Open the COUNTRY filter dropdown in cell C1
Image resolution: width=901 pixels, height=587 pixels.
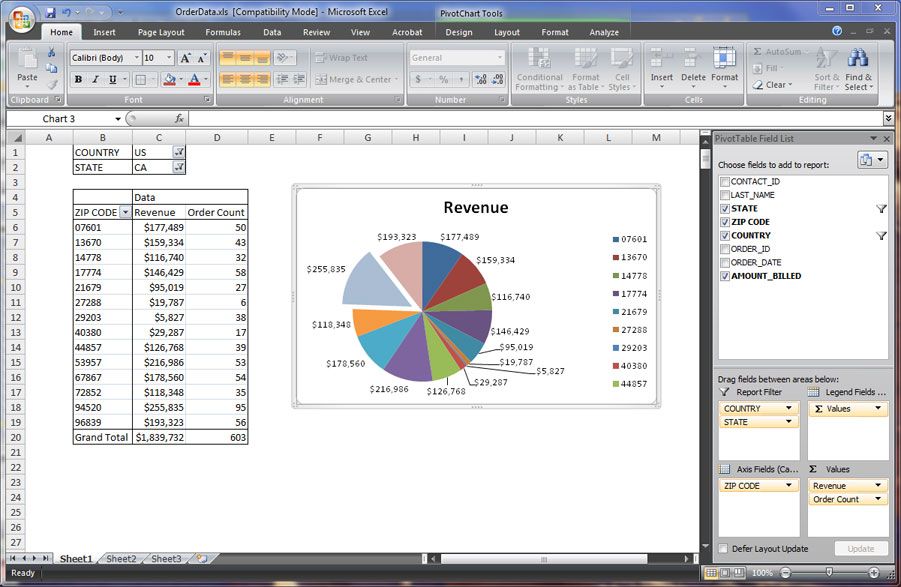[x=179, y=152]
